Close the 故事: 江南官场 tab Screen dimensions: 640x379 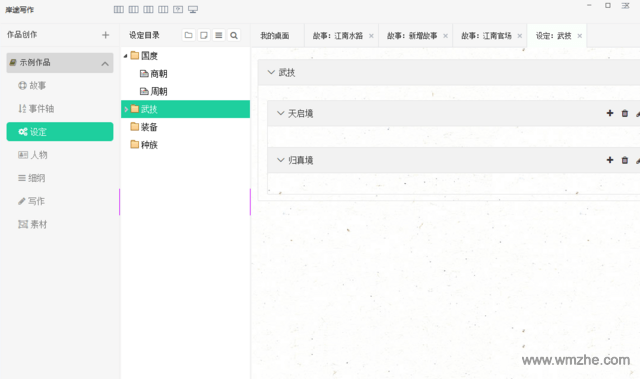tap(520, 36)
